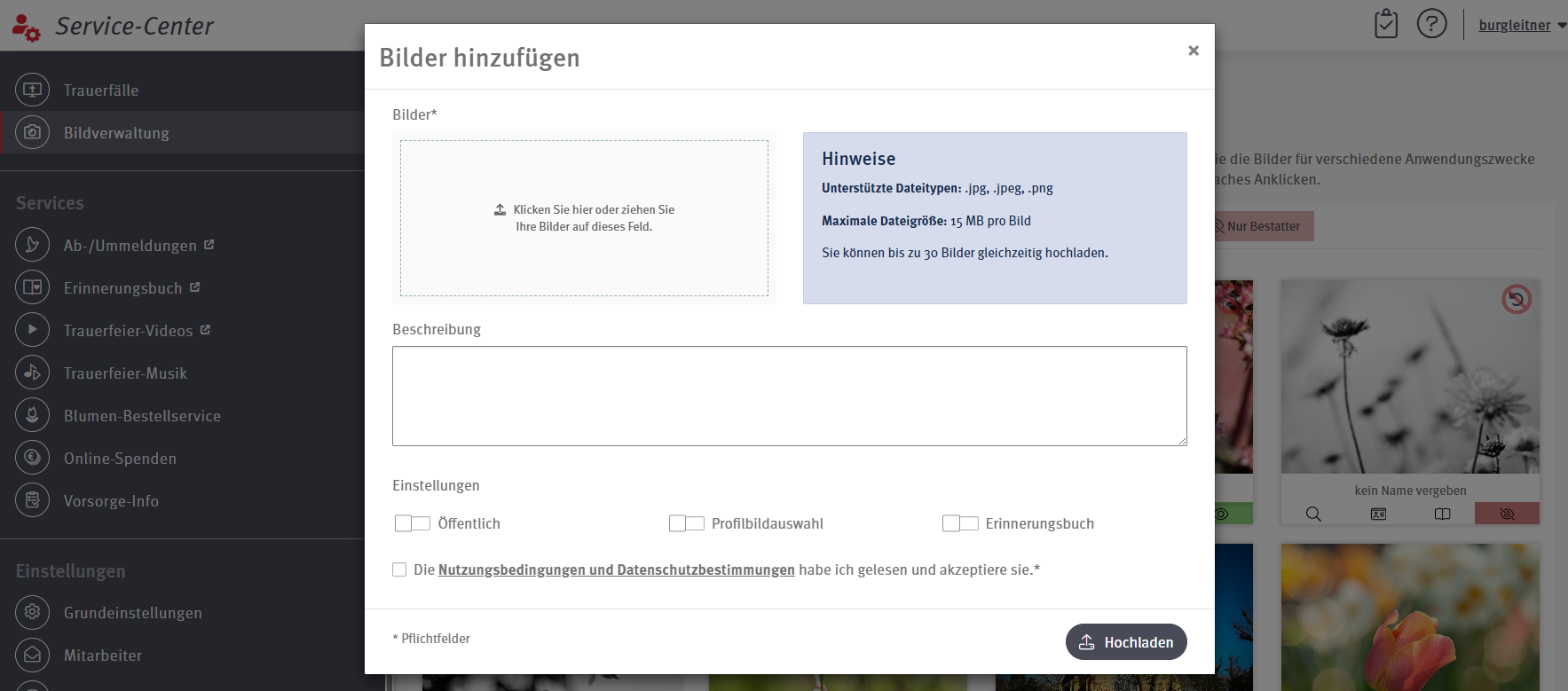This screenshot has height=691, width=1568.
Task: Select Trauerfälle in the sidebar
Action: [101, 90]
